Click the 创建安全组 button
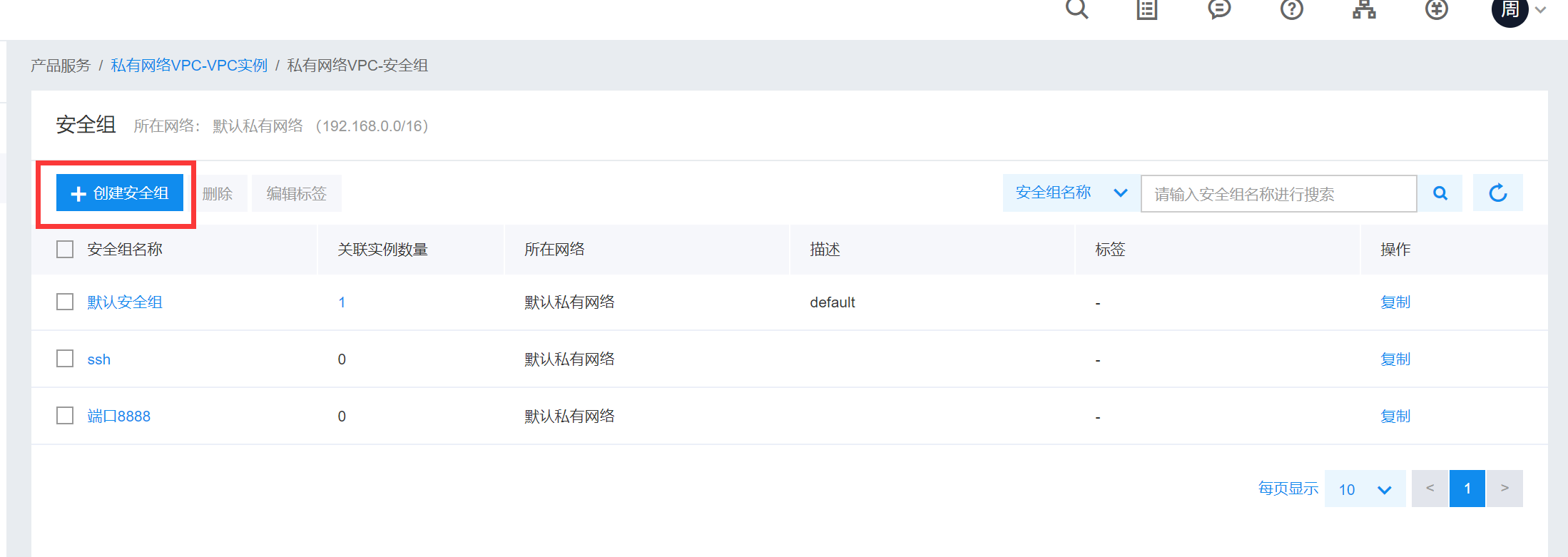The height and width of the screenshot is (557, 1568). pyautogui.click(x=120, y=193)
